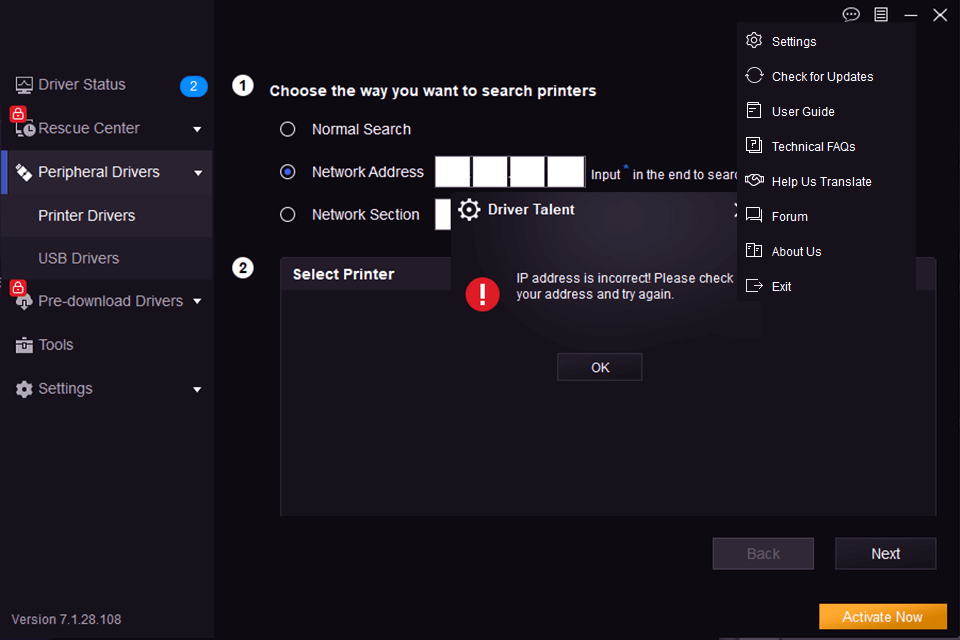
Task: Click the first Network Address IP field
Action: [x=452, y=172]
